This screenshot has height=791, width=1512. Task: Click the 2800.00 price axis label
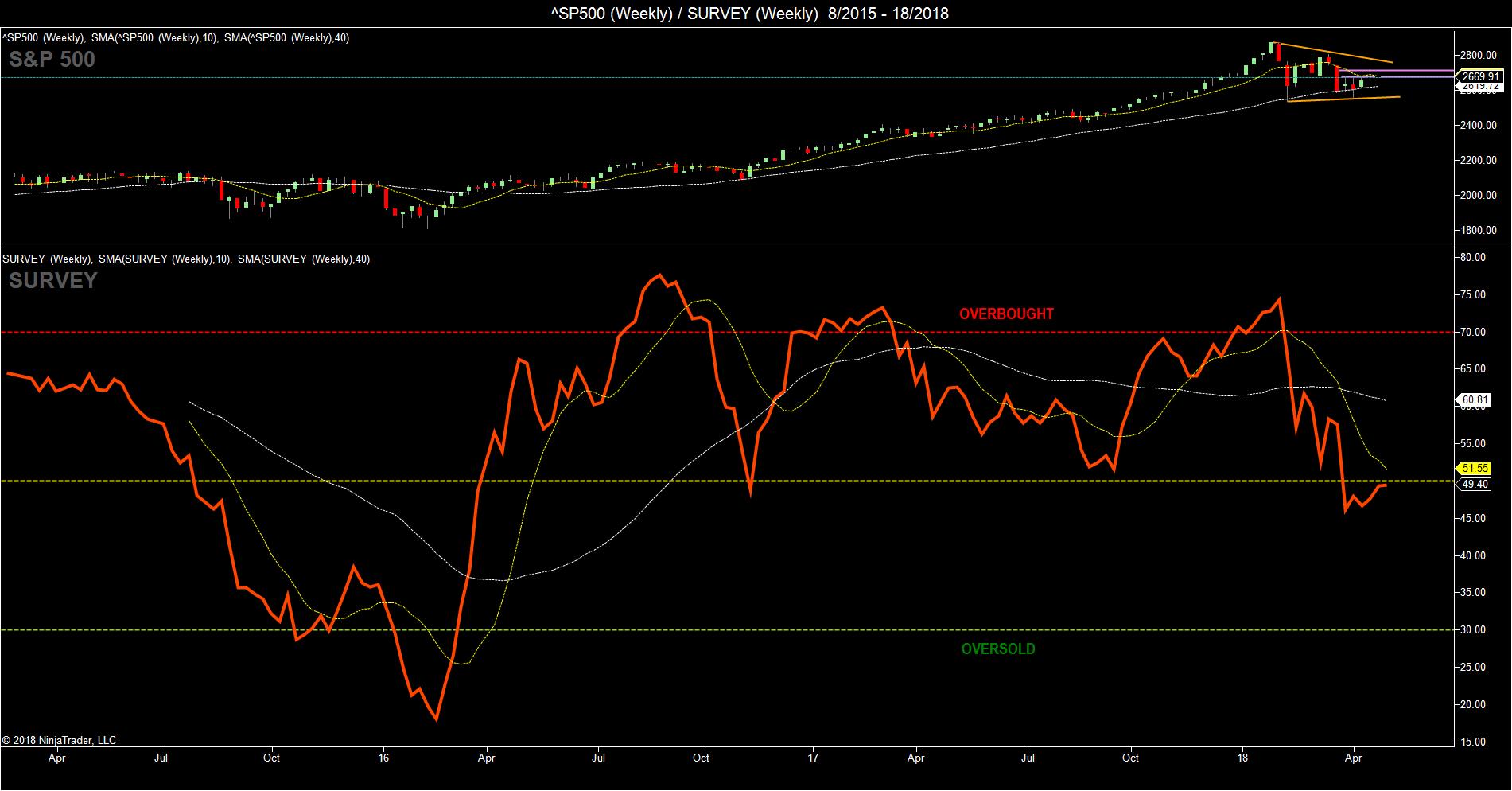pyautogui.click(x=1480, y=55)
